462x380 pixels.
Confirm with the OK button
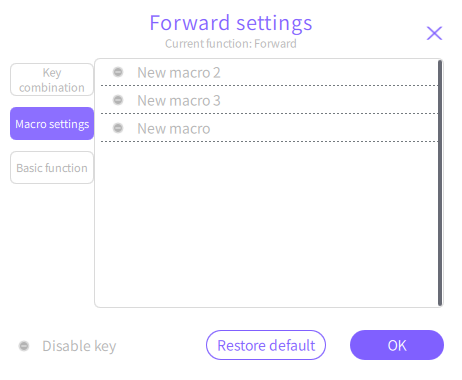[x=397, y=345]
